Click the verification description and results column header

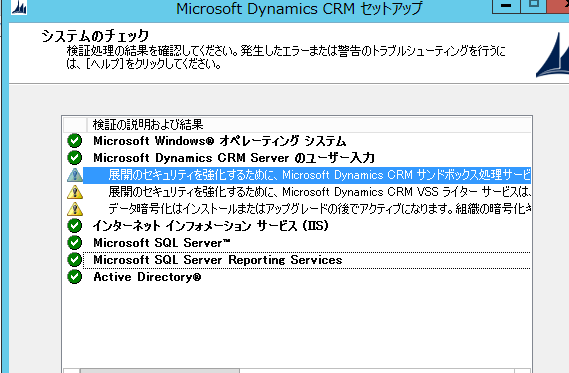pyautogui.click(x=309, y=125)
